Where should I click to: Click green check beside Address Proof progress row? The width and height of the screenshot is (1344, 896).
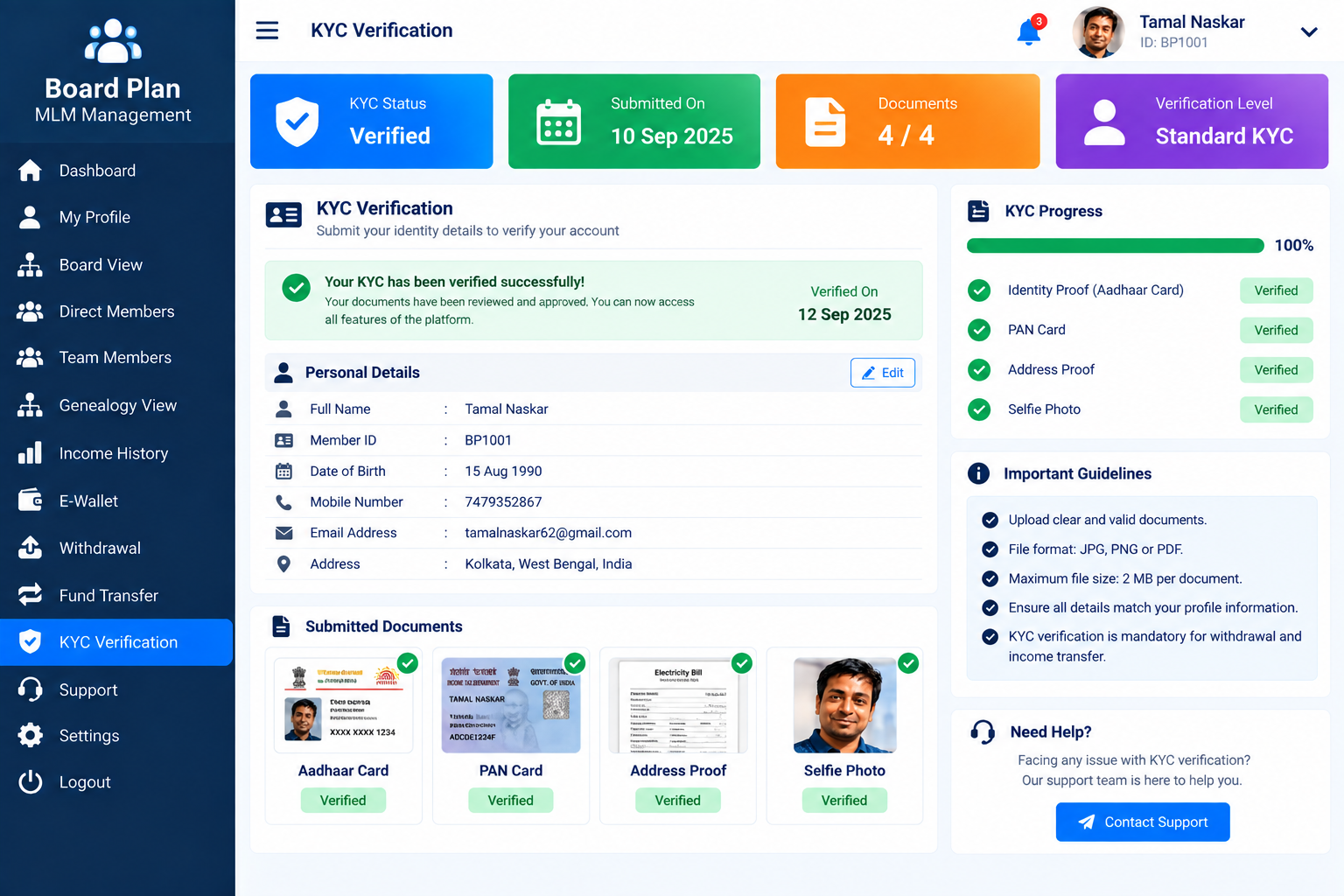(979, 370)
